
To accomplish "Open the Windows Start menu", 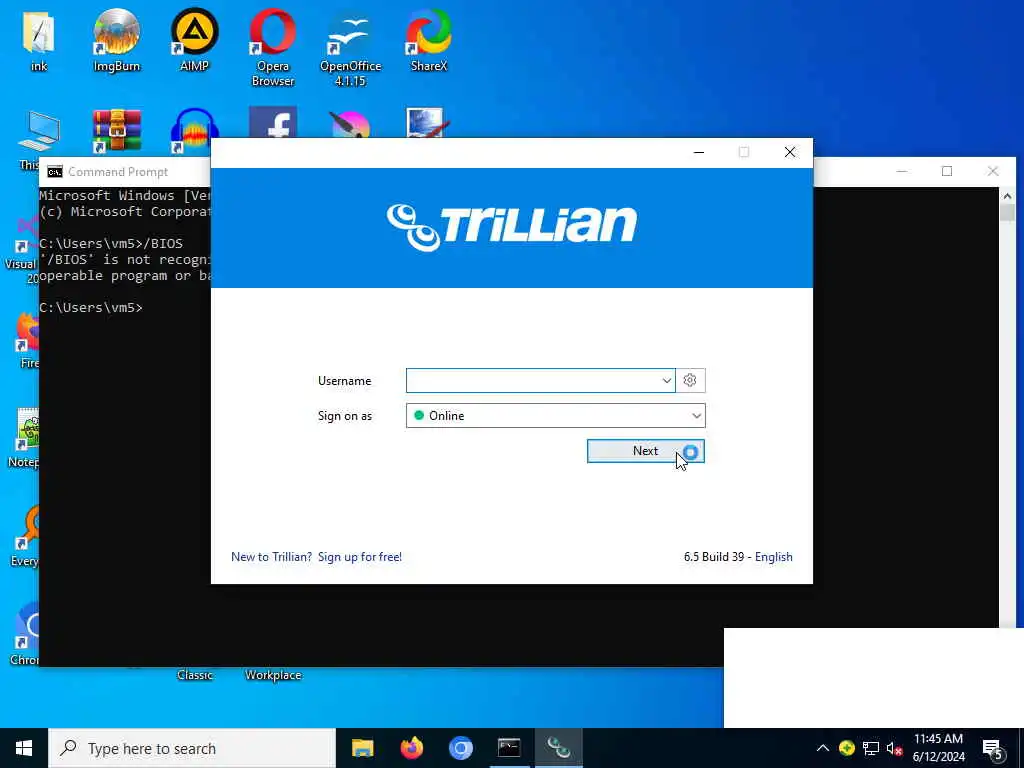I will tap(24, 748).
